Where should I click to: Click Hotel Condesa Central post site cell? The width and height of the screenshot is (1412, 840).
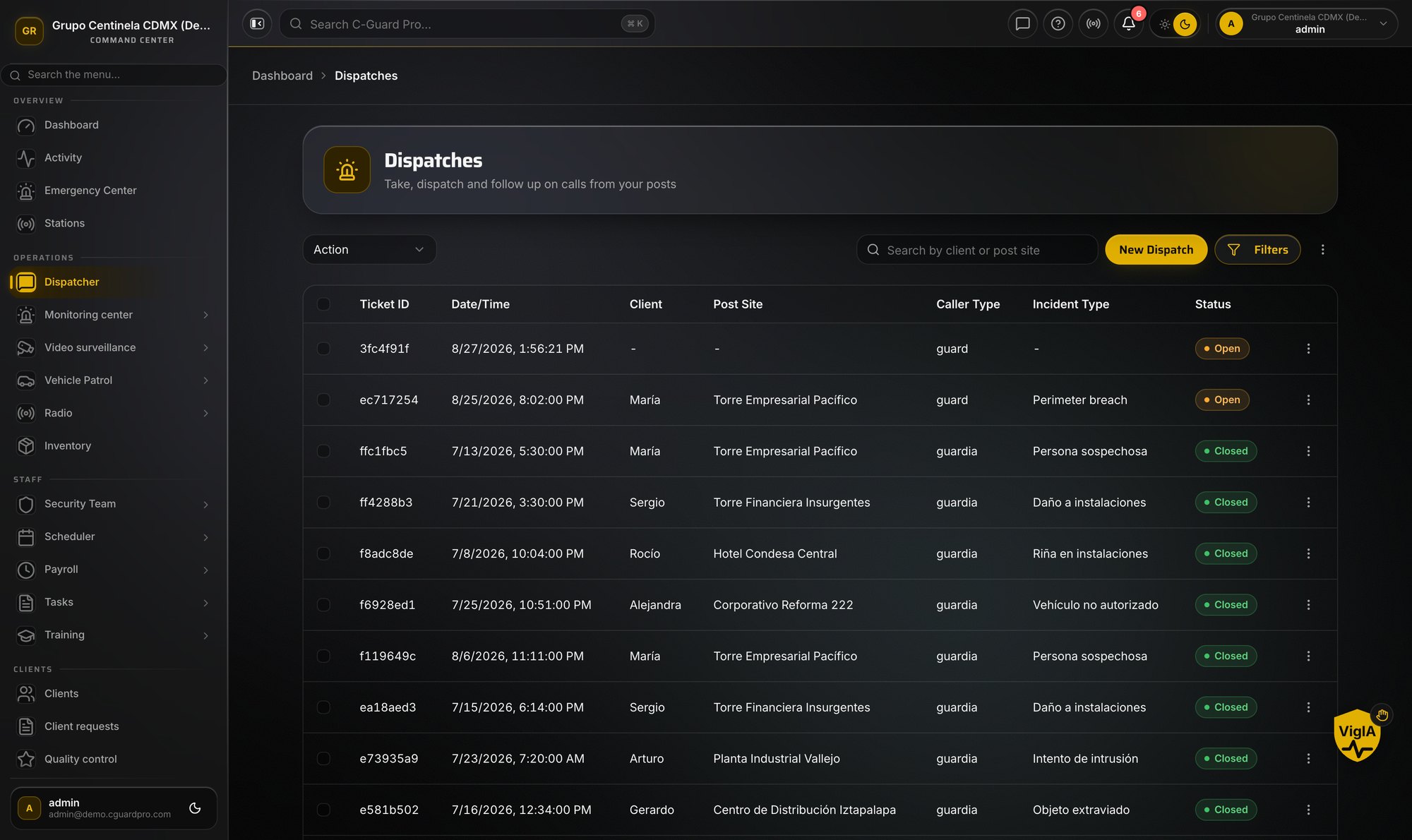pyautogui.click(x=774, y=553)
